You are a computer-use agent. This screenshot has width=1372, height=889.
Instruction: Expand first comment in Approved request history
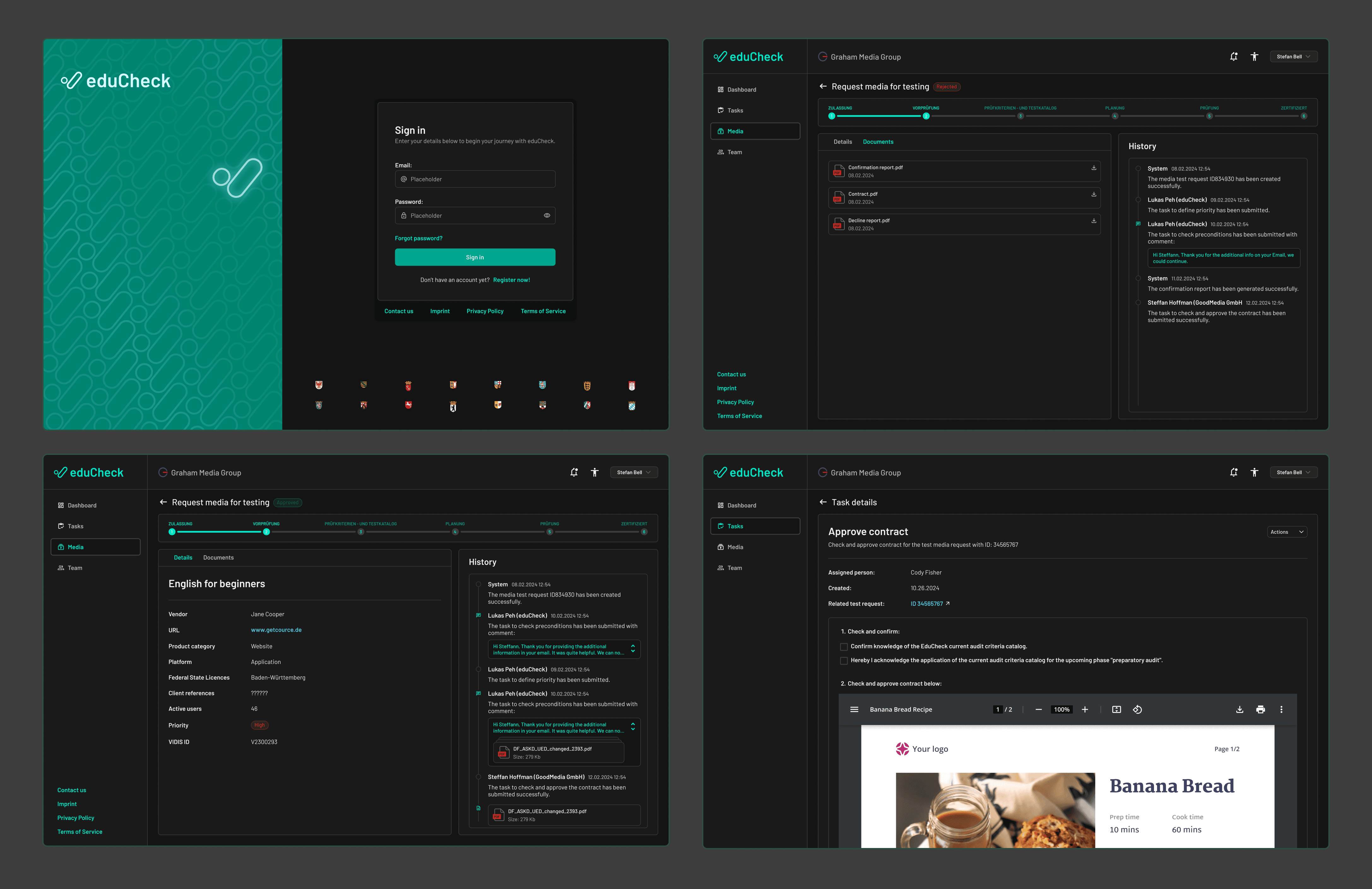point(632,649)
